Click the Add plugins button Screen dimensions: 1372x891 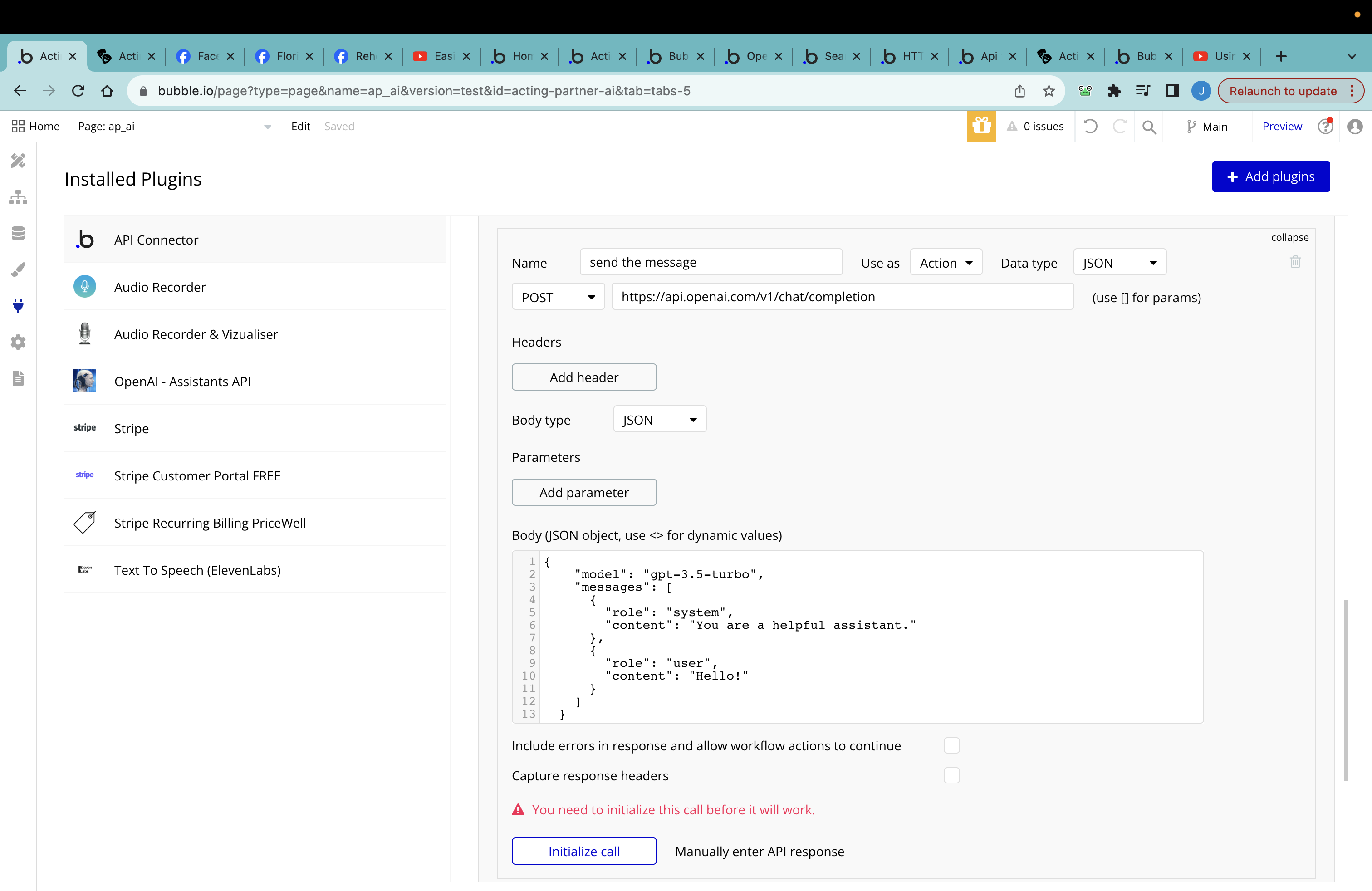1270,176
